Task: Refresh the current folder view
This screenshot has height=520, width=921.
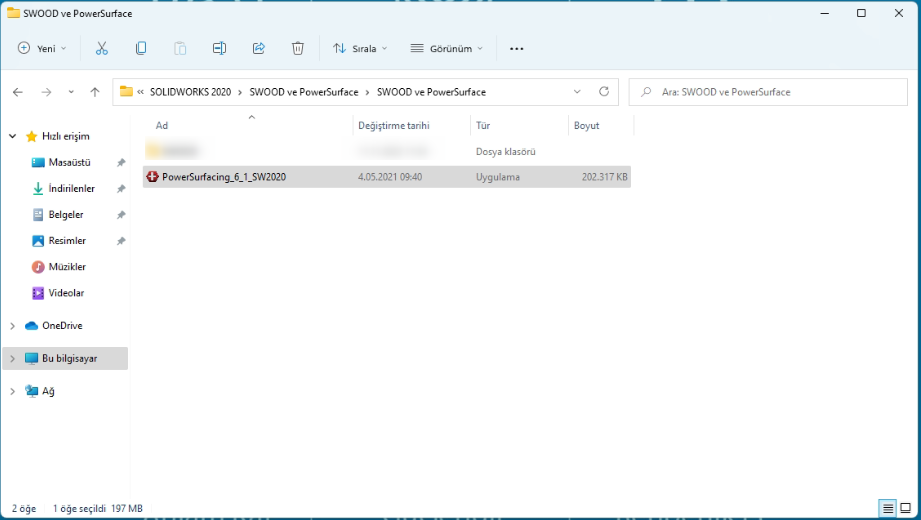Action: 604,92
